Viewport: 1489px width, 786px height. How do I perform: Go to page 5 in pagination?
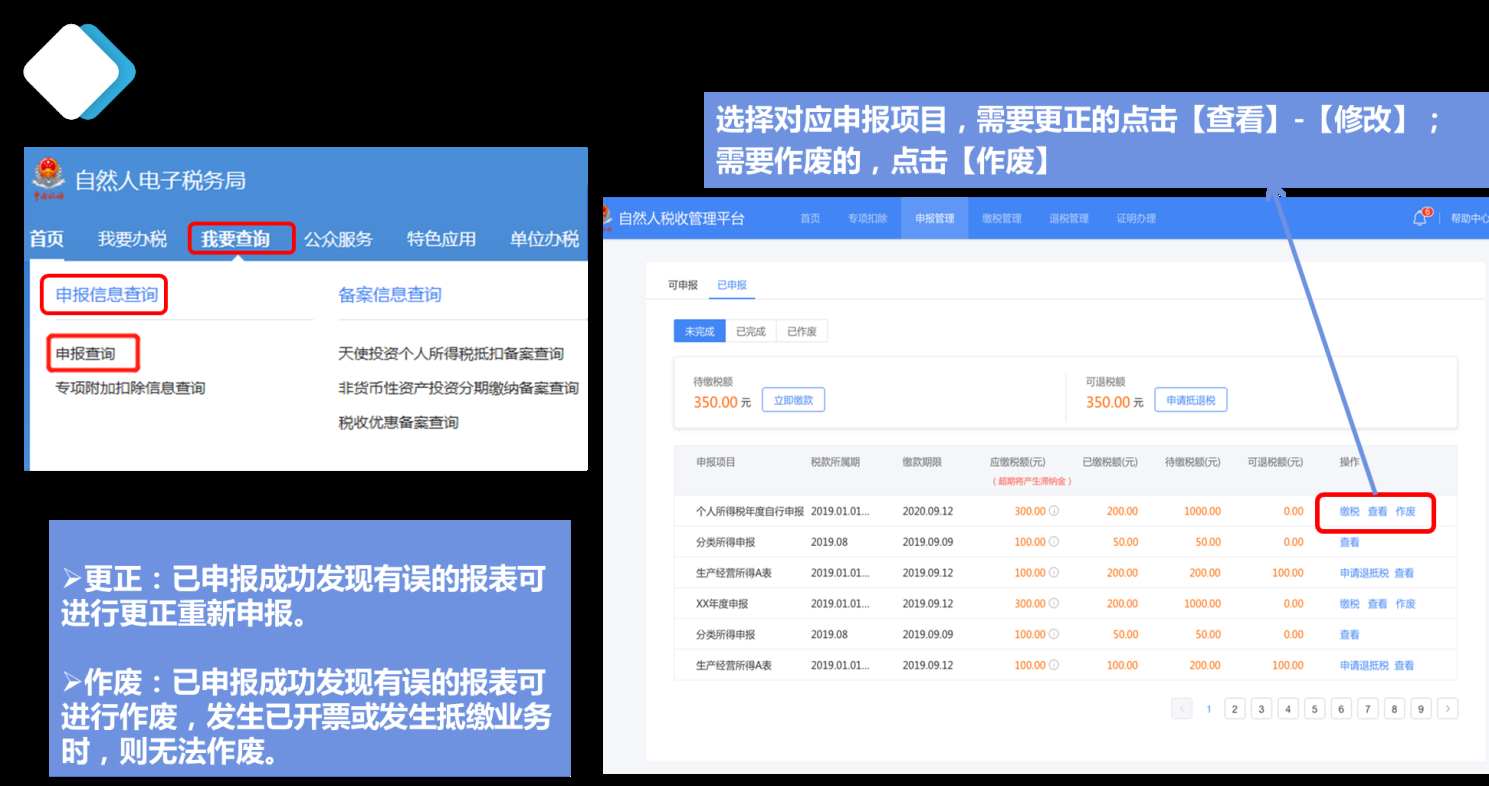[x=1315, y=709]
